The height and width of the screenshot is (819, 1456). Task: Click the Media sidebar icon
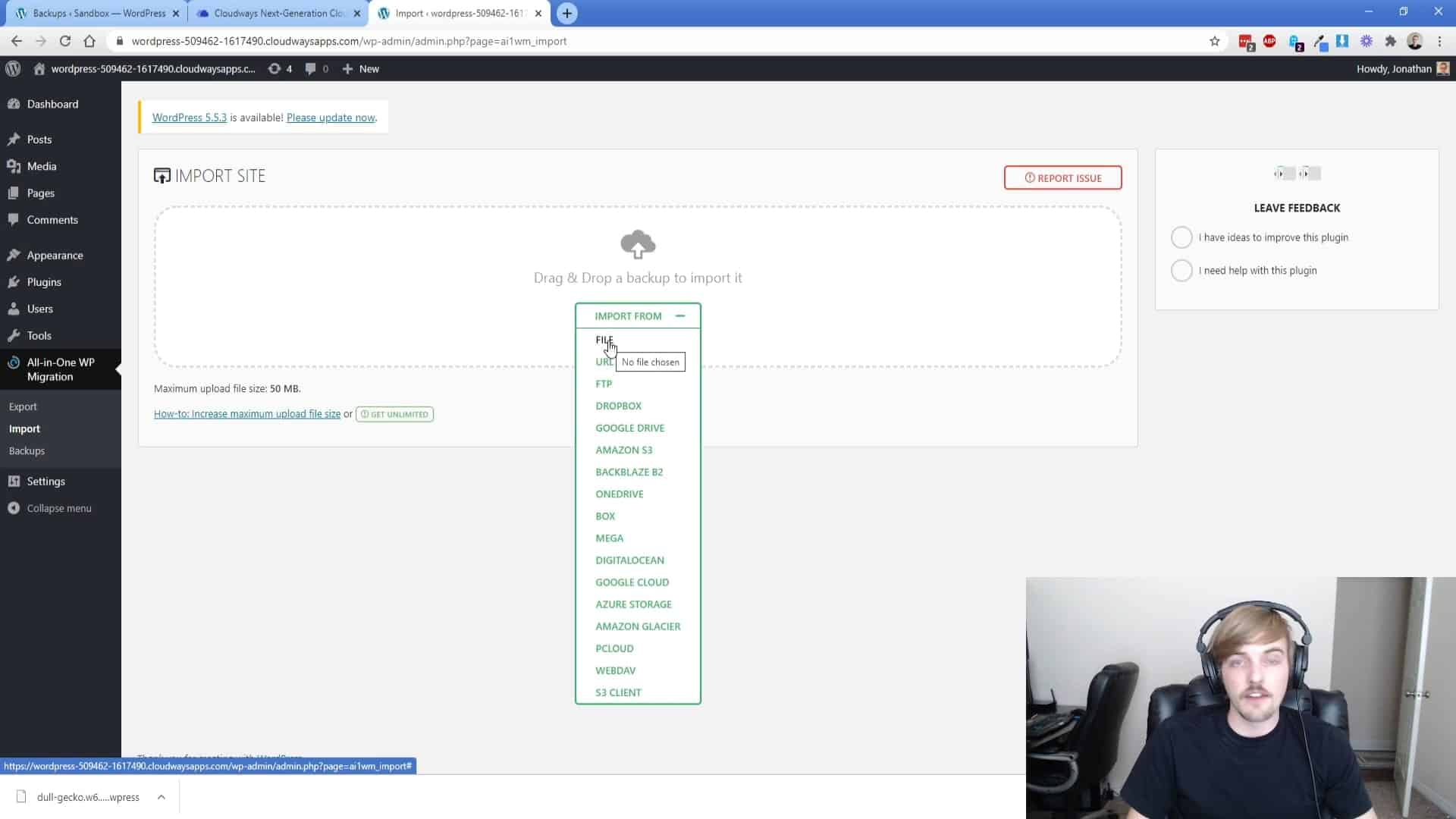(14, 166)
